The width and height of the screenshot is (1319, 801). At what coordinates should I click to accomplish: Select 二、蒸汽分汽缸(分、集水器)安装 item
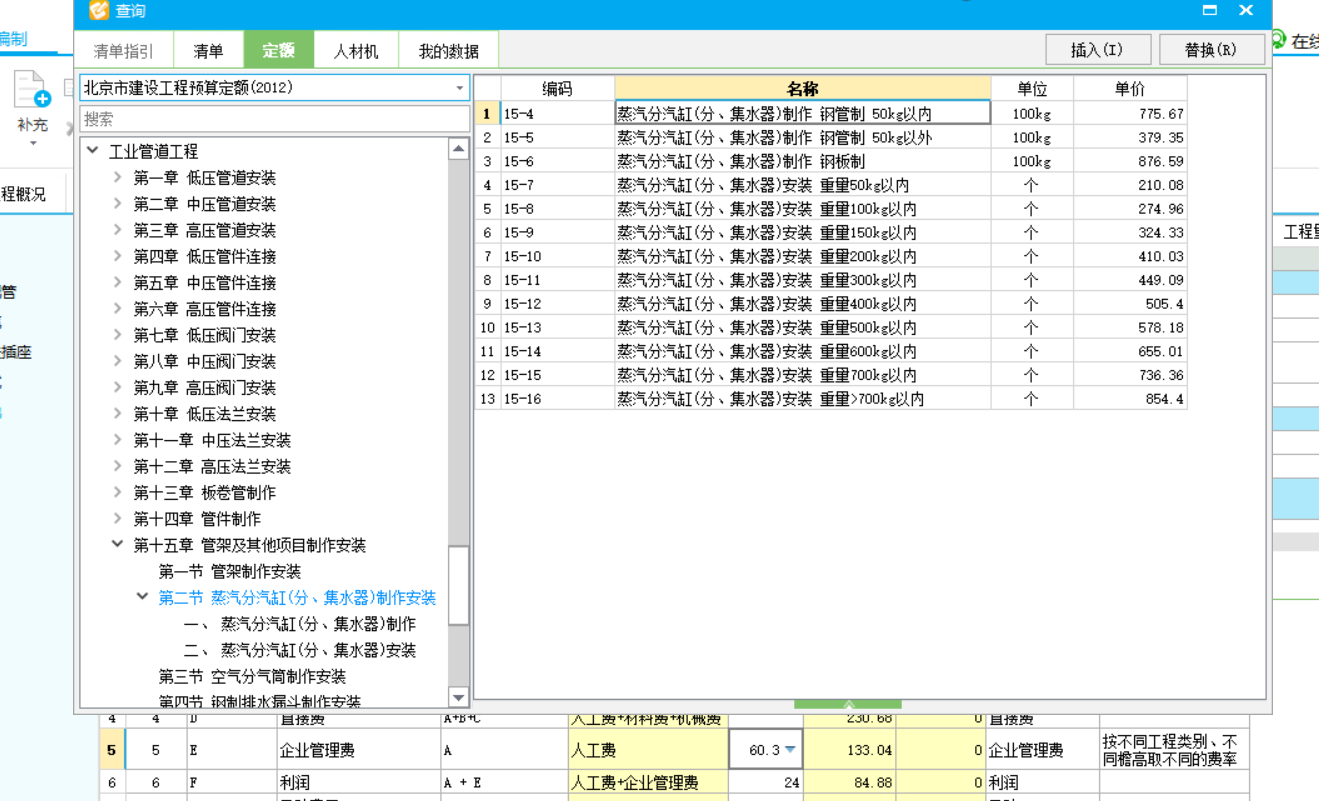[300, 650]
